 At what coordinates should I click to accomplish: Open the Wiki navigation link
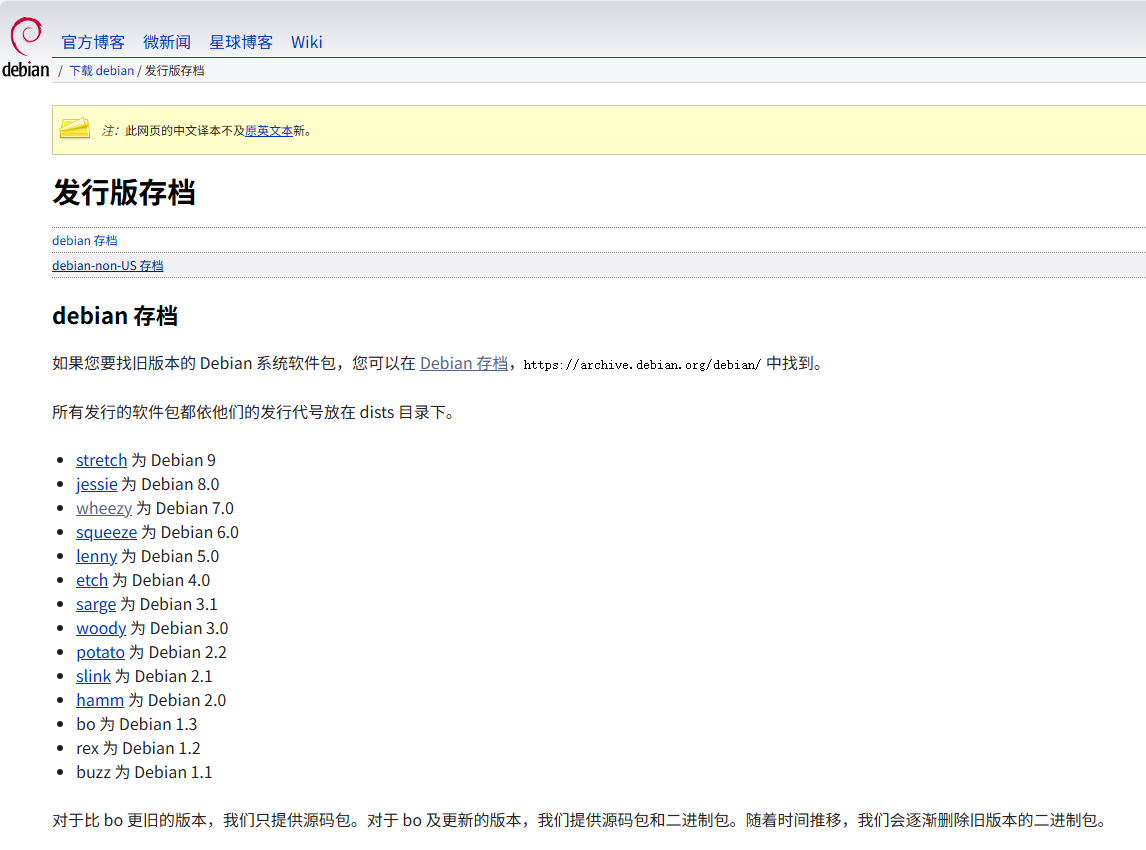[306, 42]
